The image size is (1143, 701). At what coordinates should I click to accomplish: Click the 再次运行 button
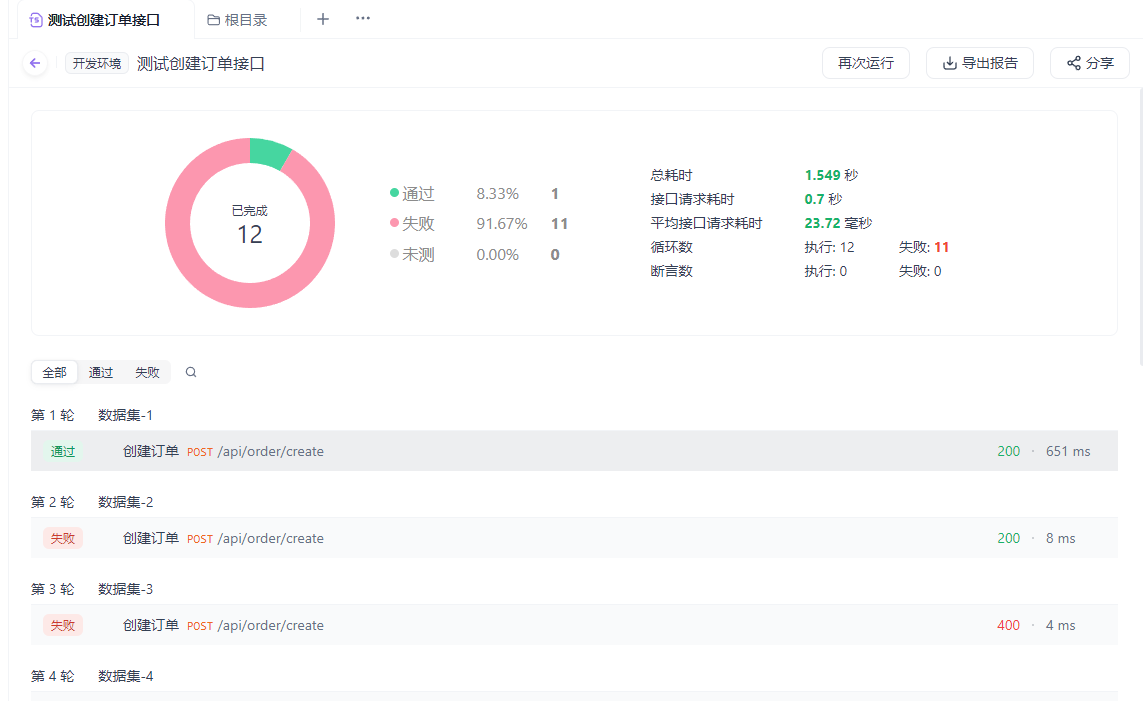pos(865,63)
